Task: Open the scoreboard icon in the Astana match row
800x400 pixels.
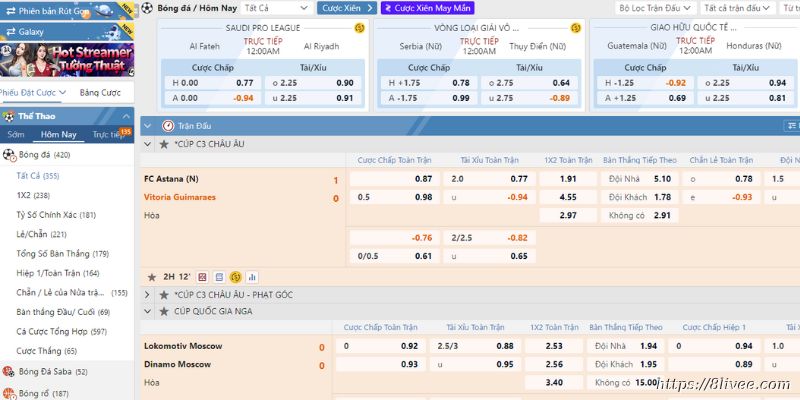Action: [x=219, y=276]
